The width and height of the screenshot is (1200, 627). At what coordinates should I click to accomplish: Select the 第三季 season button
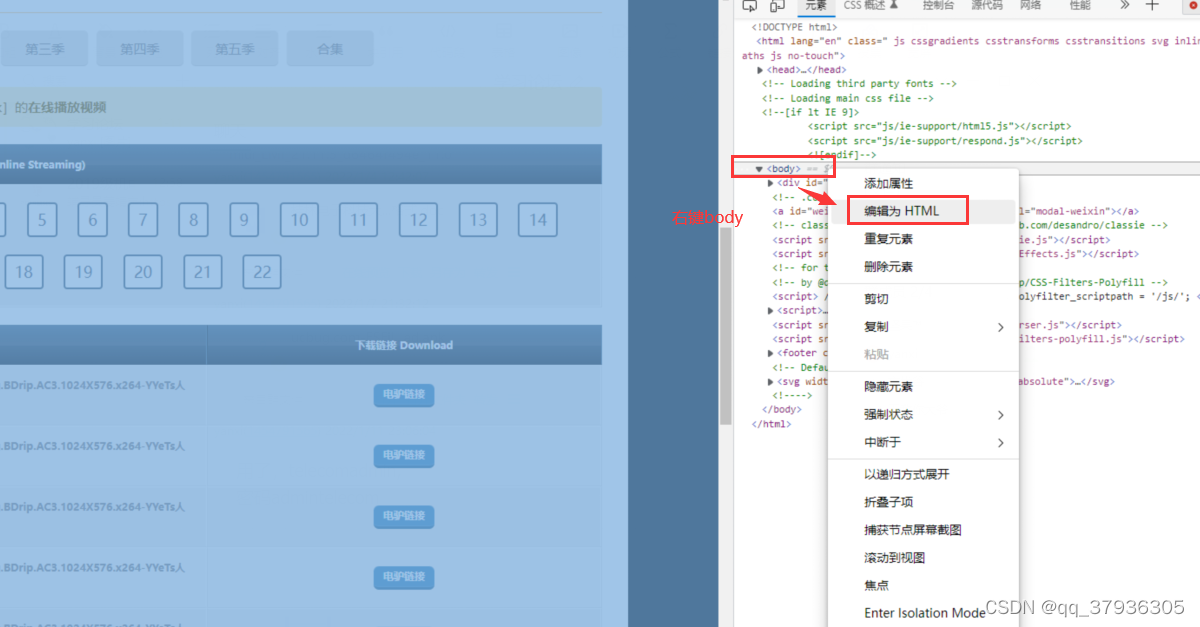click(44, 48)
